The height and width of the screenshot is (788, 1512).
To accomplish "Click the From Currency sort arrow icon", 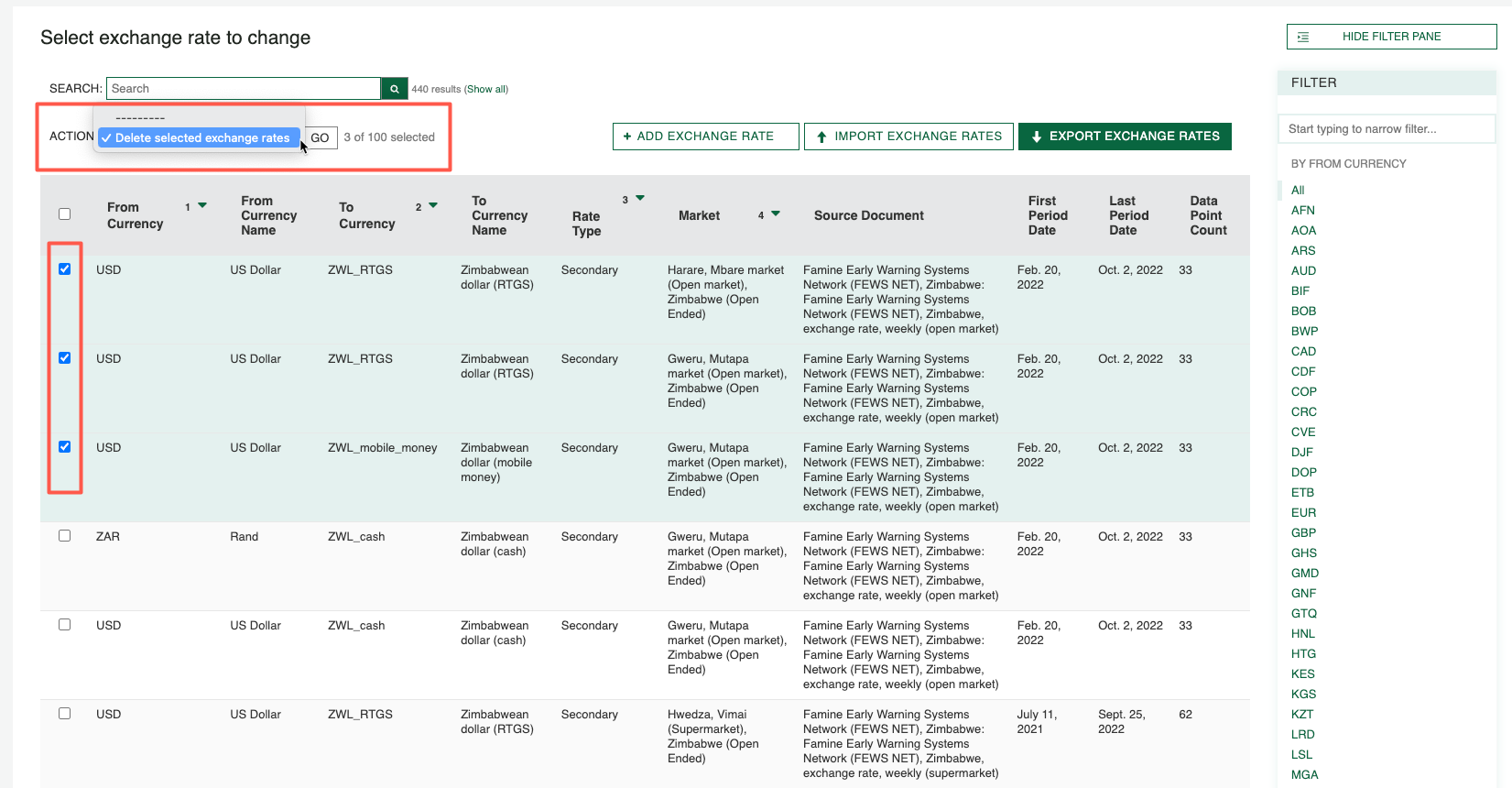I will coord(202,206).
